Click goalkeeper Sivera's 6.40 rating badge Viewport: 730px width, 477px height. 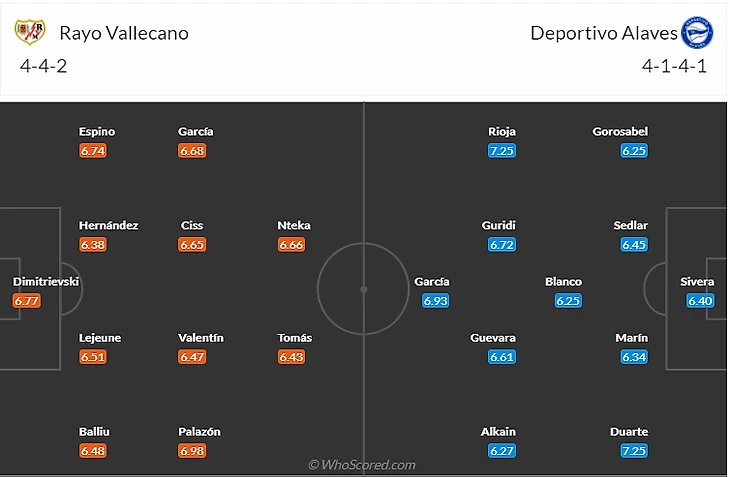tap(699, 300)
